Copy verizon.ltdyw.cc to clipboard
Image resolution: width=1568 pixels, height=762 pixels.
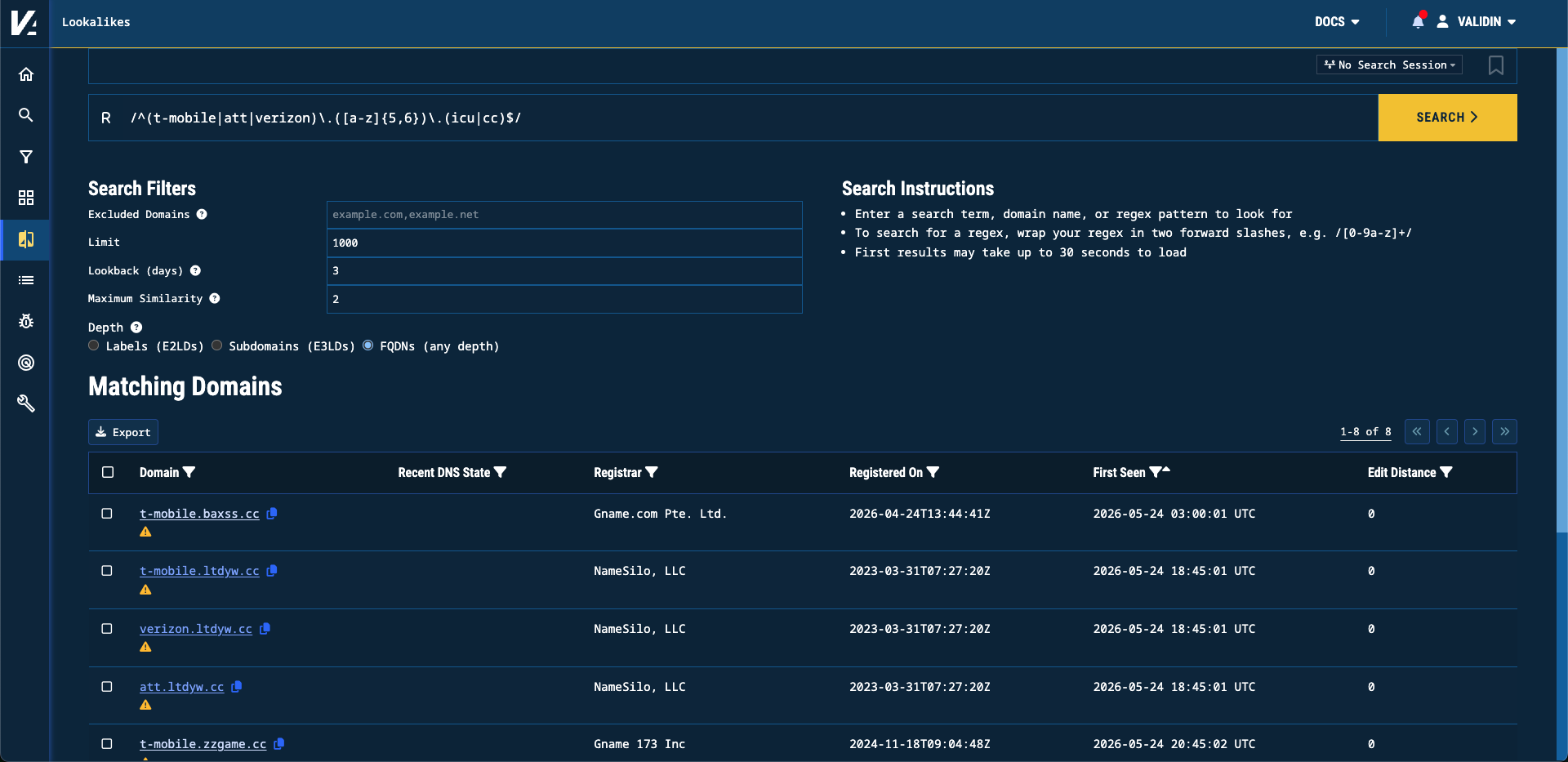pos(265,629)
